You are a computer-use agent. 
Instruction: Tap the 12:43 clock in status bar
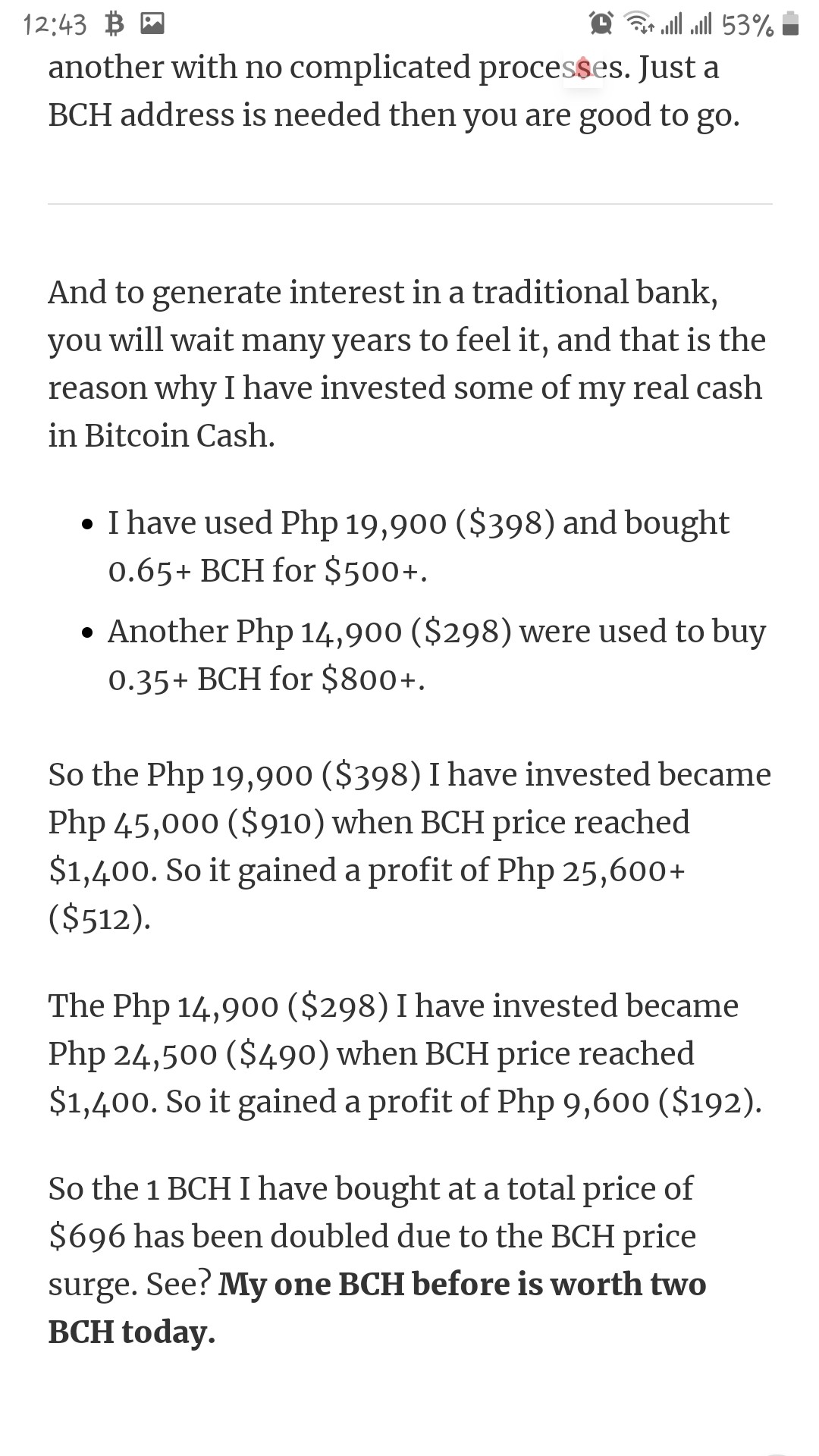coord(55,26)
